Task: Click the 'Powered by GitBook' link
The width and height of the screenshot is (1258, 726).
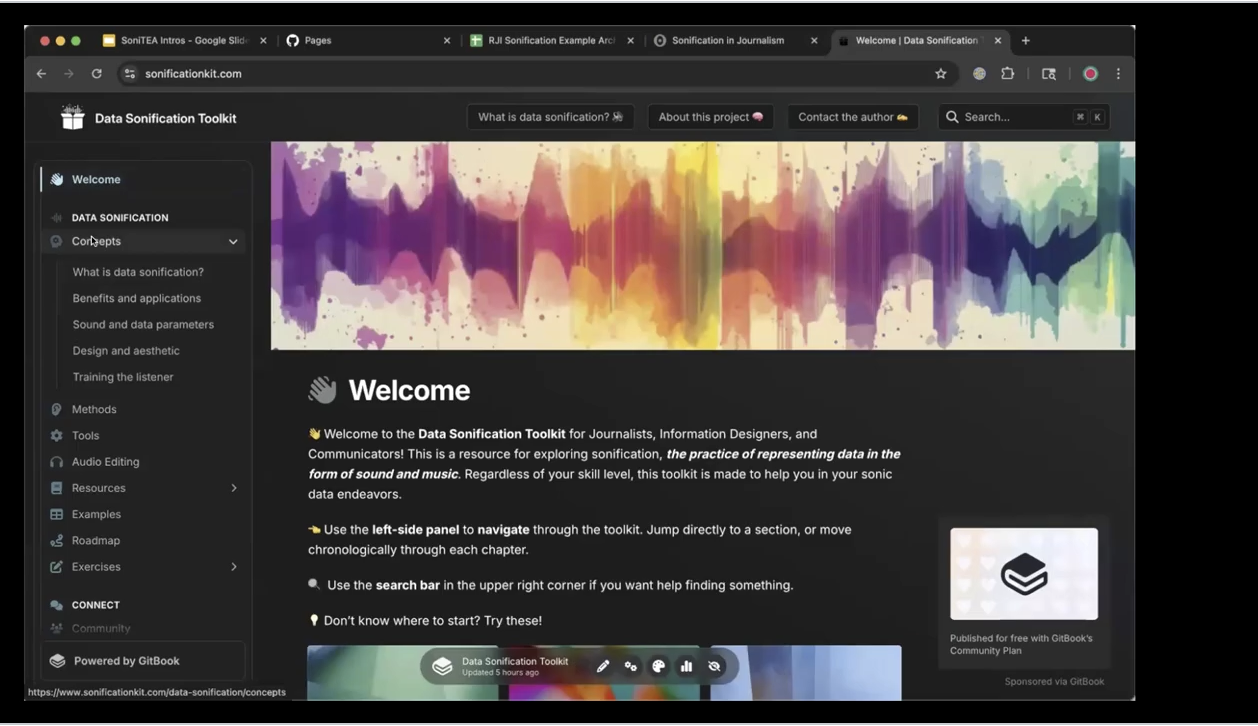Action: tap(126, 661)
